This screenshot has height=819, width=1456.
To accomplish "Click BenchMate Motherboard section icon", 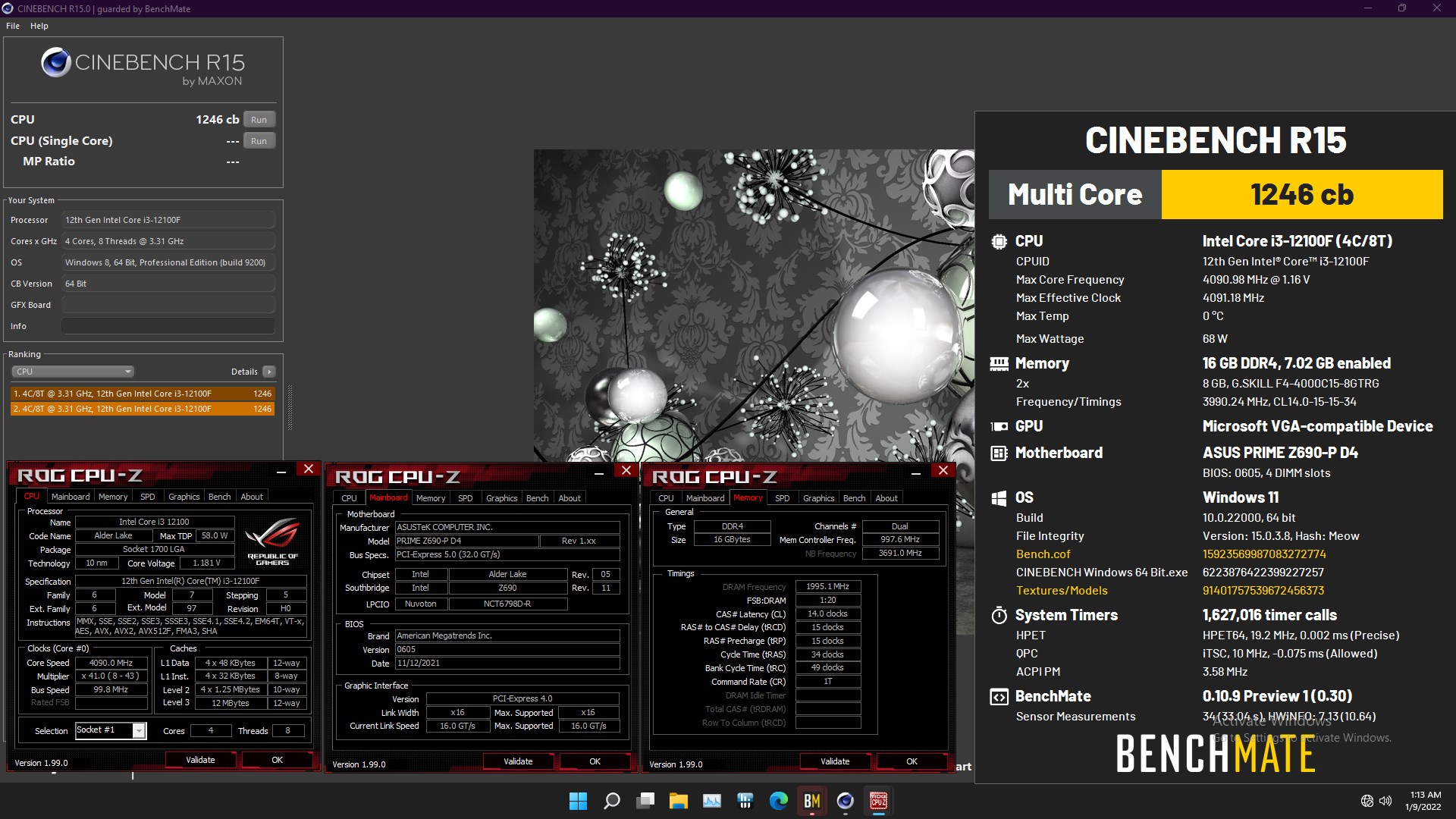I will pos(999,453).
